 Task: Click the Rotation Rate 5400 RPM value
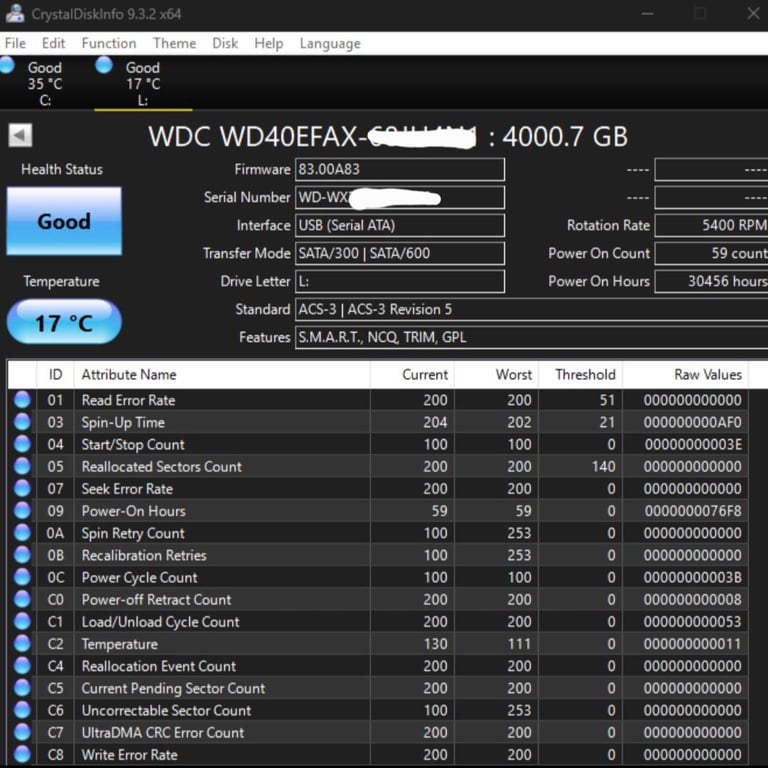click(711, 225)
